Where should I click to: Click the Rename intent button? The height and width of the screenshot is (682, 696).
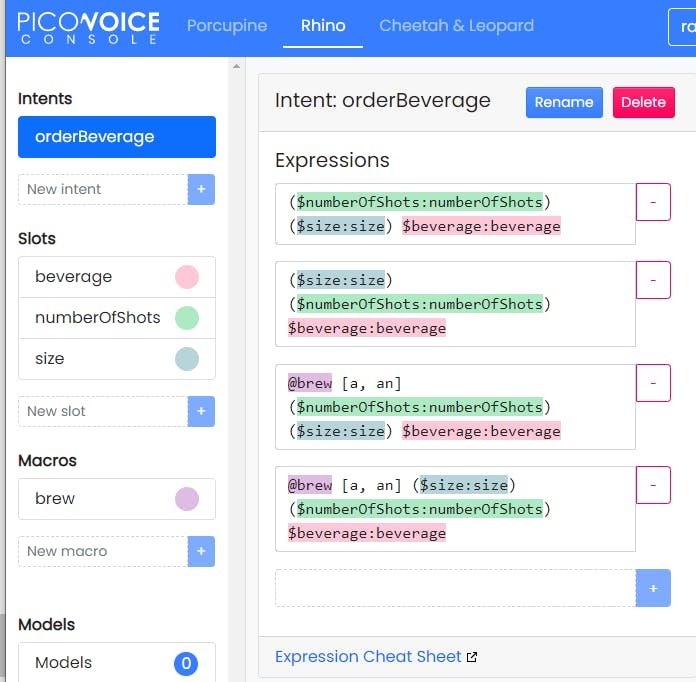(x=564, y=102)
